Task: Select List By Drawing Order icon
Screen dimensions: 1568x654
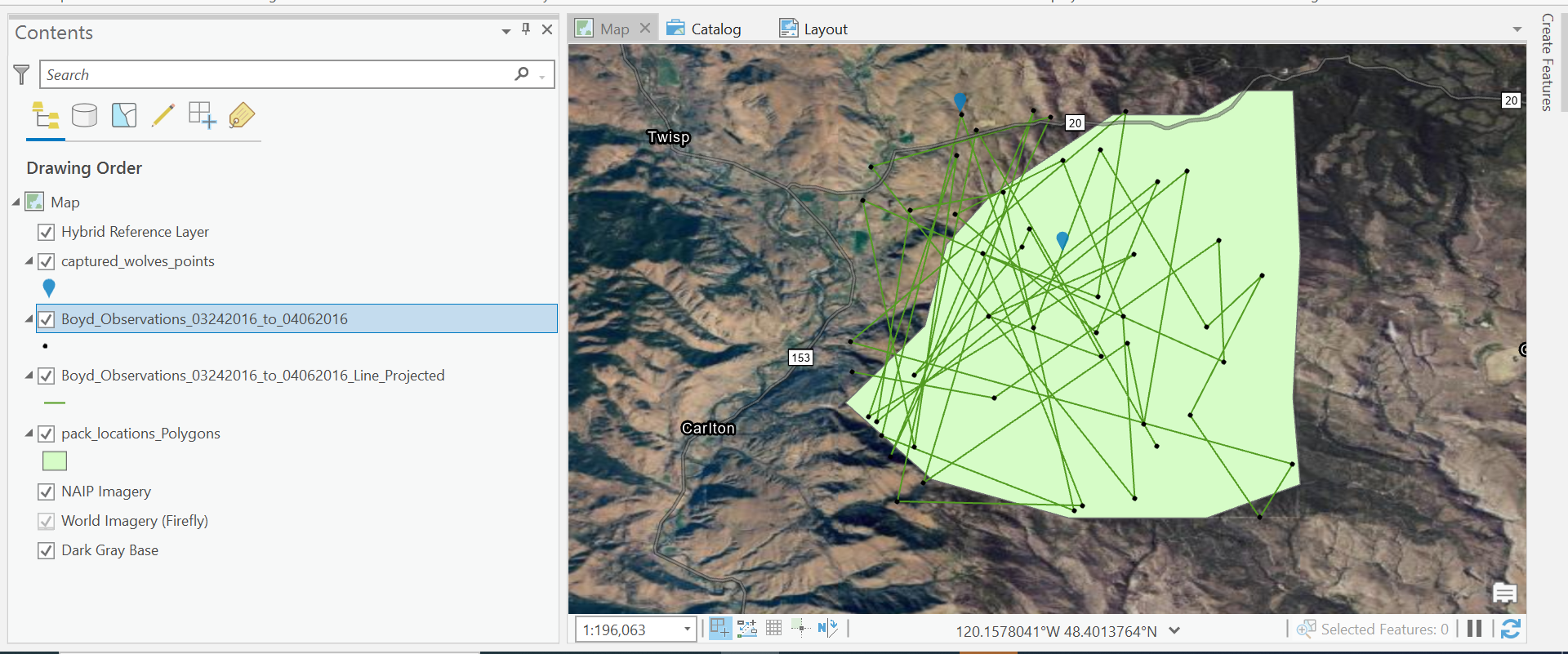Action: [46, 115]
